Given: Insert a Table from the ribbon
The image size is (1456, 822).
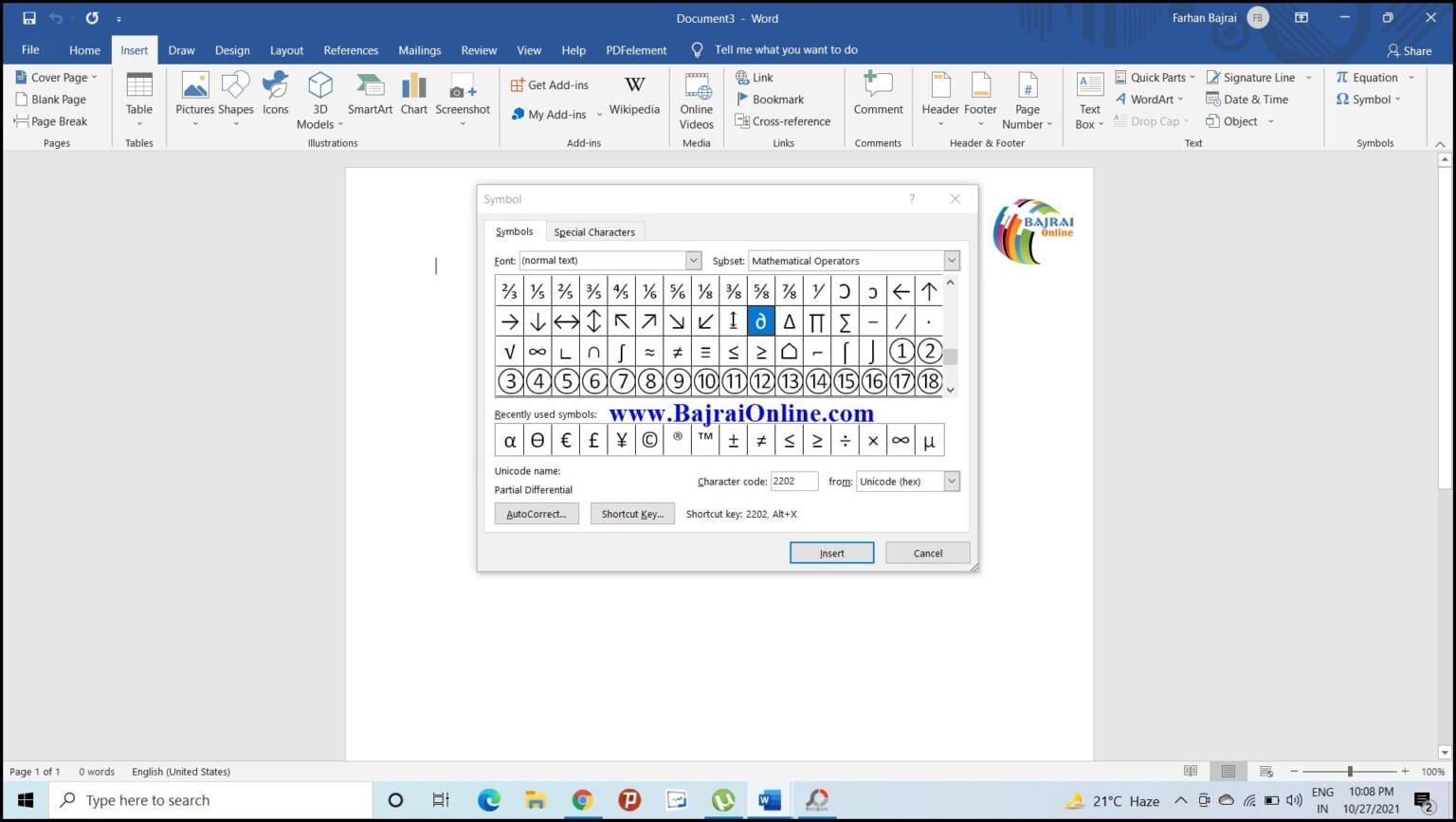Looking at the screenshot, I should point(138,99).
